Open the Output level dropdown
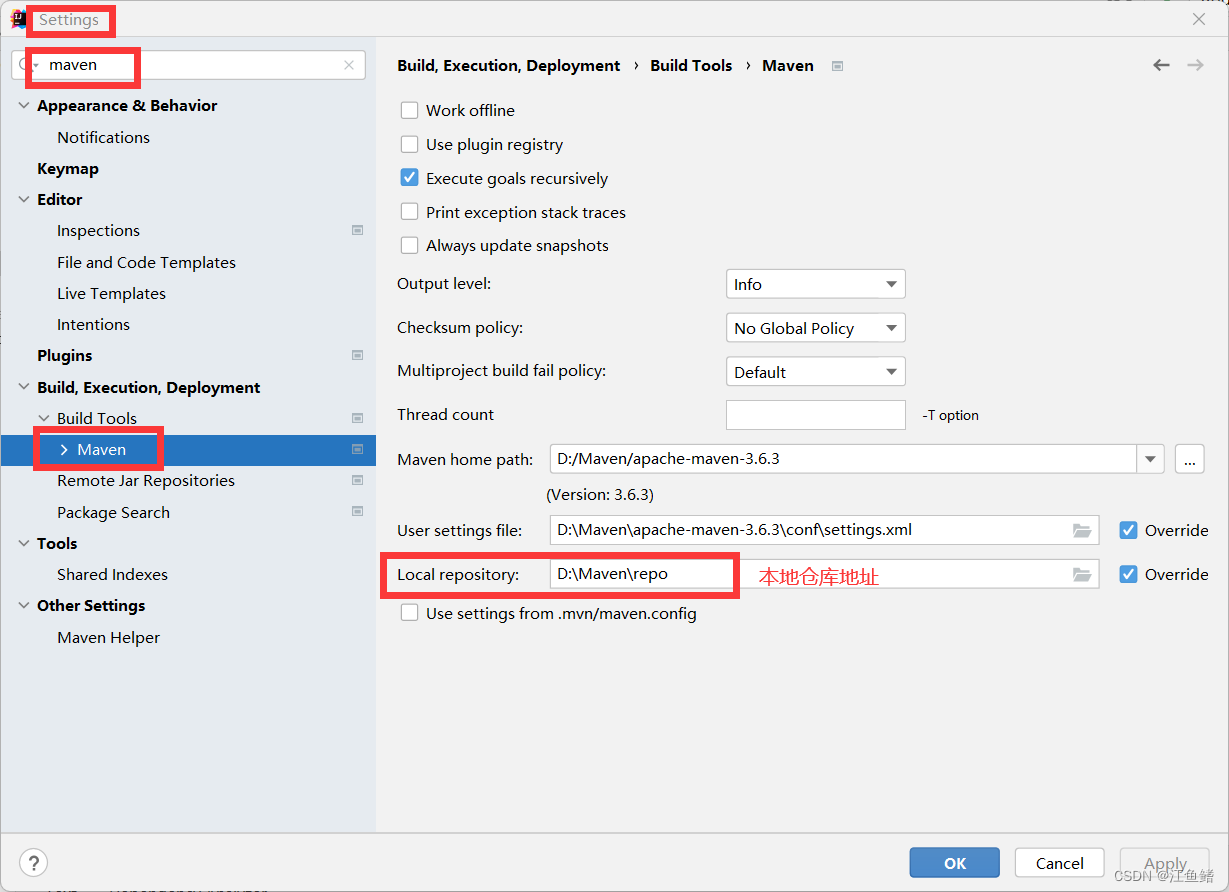Screen dimensions: 1229x892 815,284
